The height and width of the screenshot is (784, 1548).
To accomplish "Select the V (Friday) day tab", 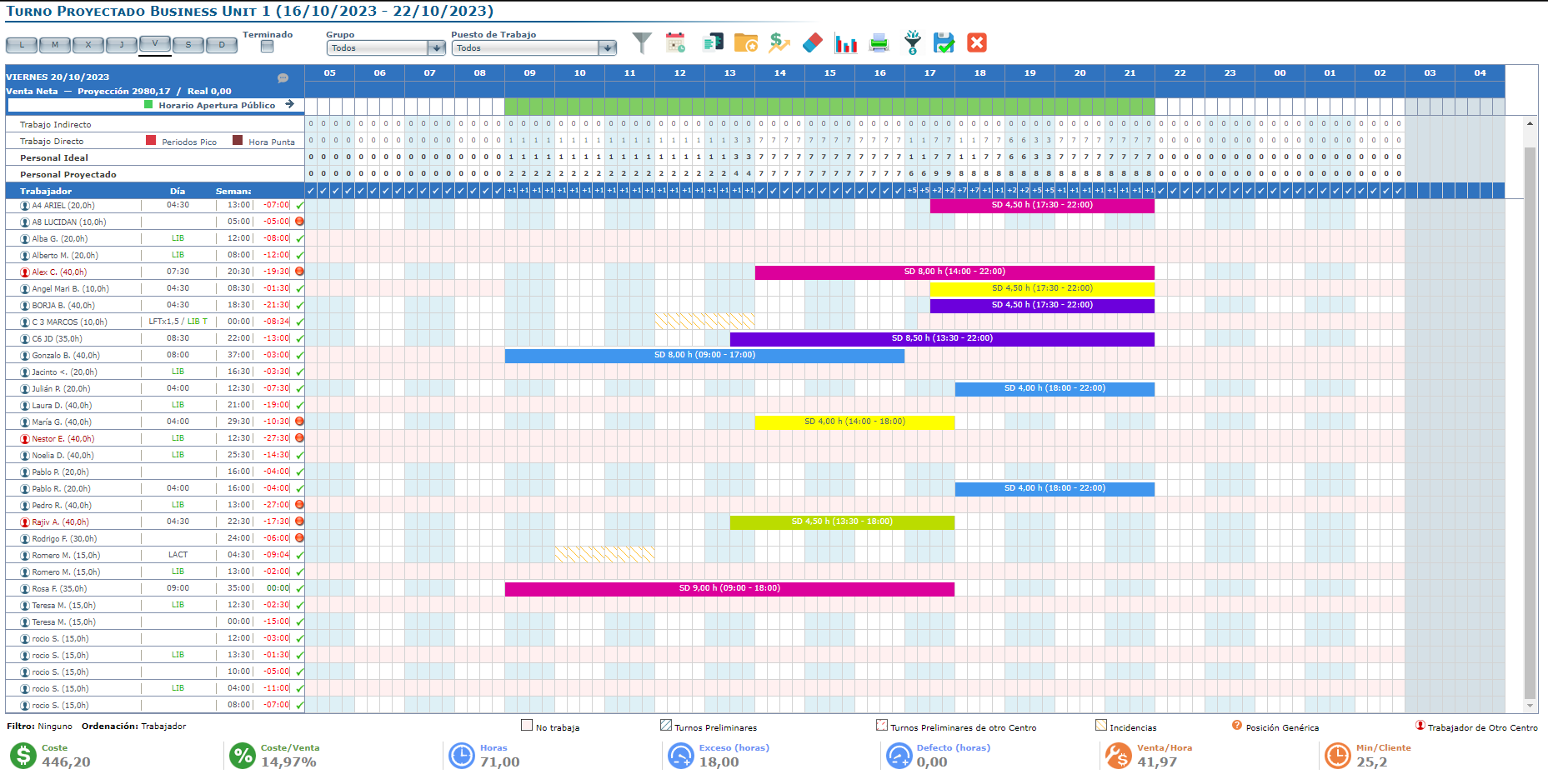I will click(155, 43).
